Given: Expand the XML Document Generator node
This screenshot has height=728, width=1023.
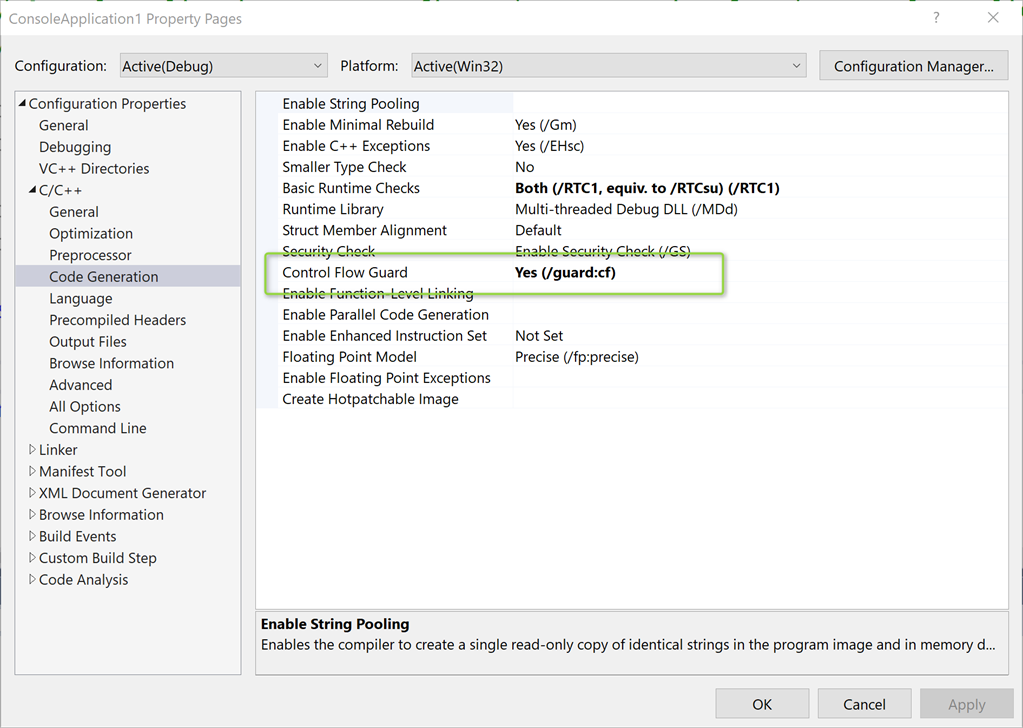Looking at the screenshot, I should click(x=30, y=493).
